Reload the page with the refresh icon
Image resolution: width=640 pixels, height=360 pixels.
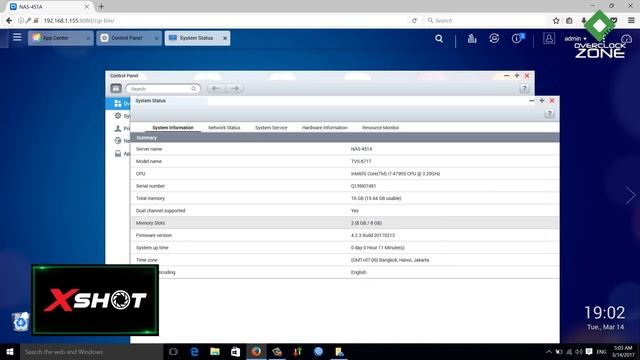(414, 20)
